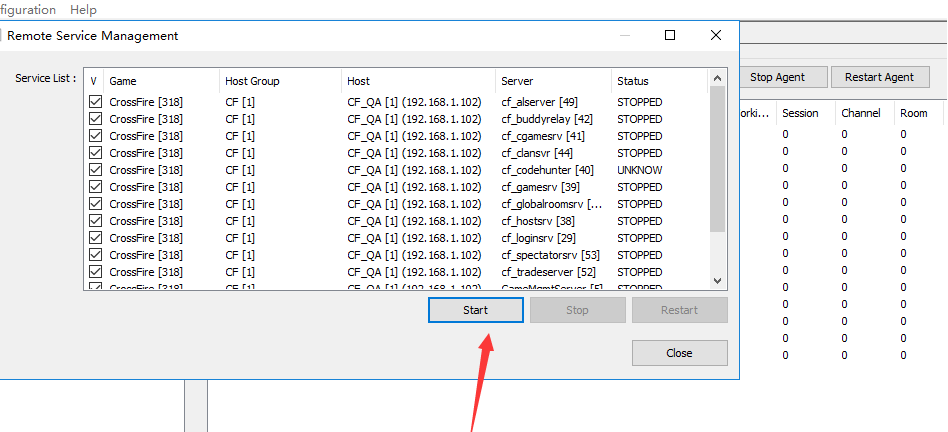Click the service list scroll-up arrow

coord(718,78)
